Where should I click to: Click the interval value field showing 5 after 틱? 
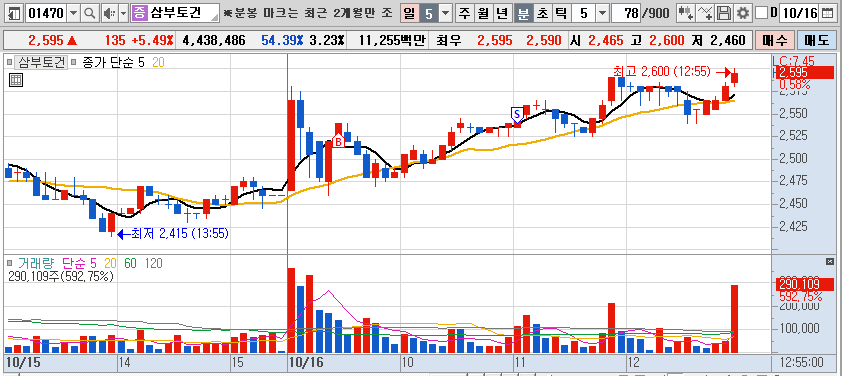(x=584, y=13)
